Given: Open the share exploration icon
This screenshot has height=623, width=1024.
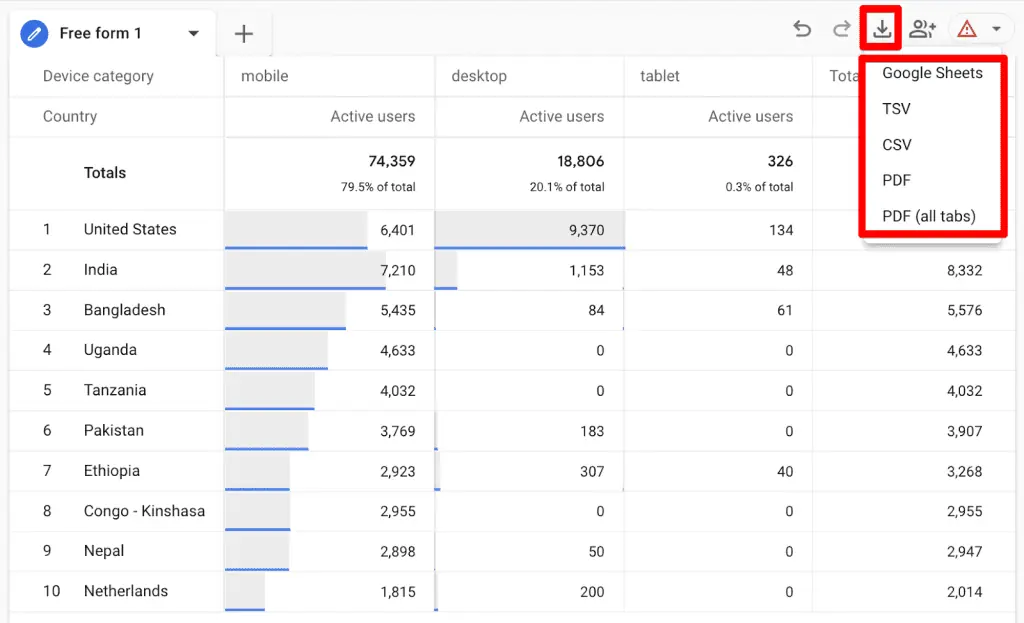Looking at the screenshot, I should coord(922,29).
